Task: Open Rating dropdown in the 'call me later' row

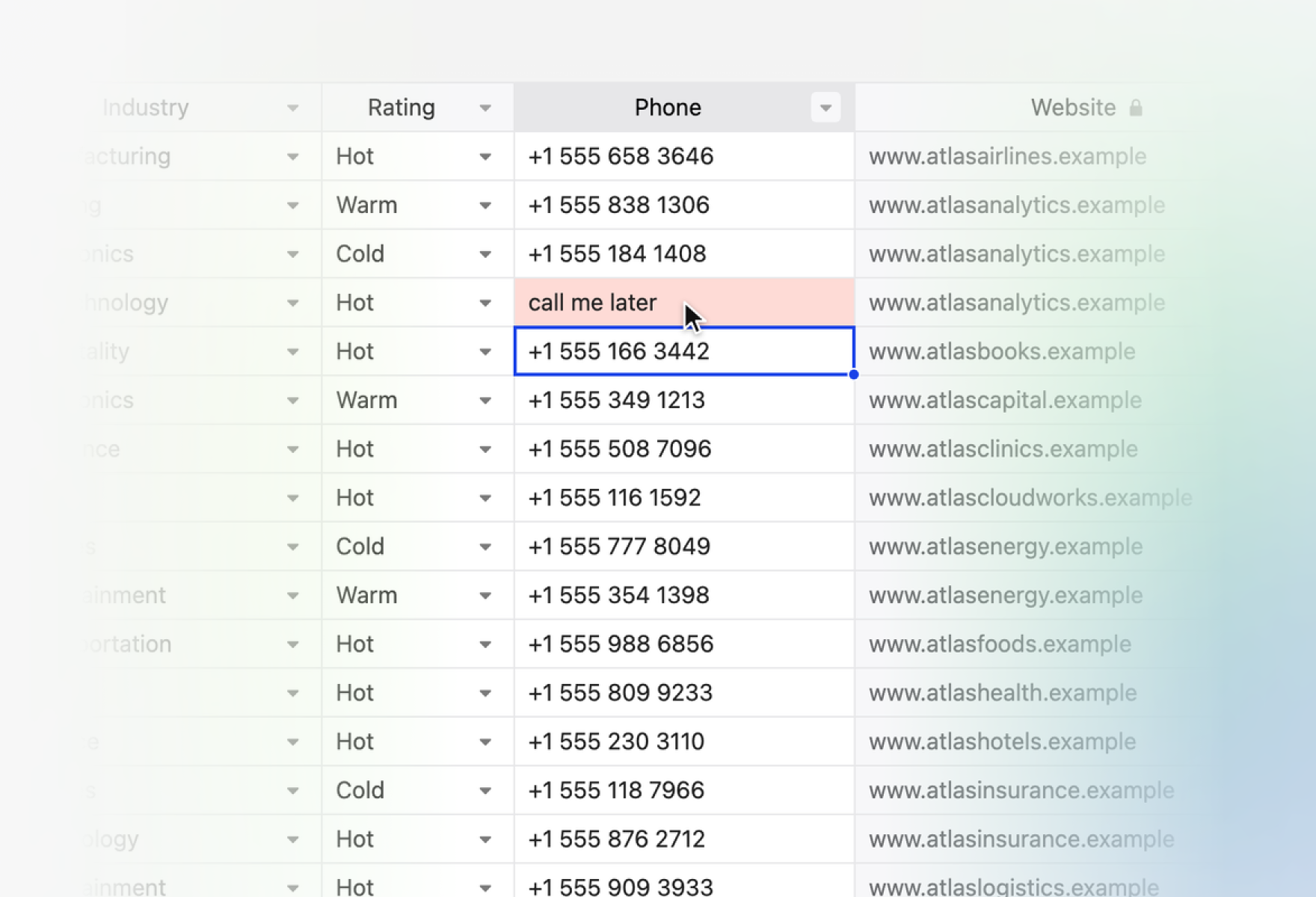Action: coord(485,303)
